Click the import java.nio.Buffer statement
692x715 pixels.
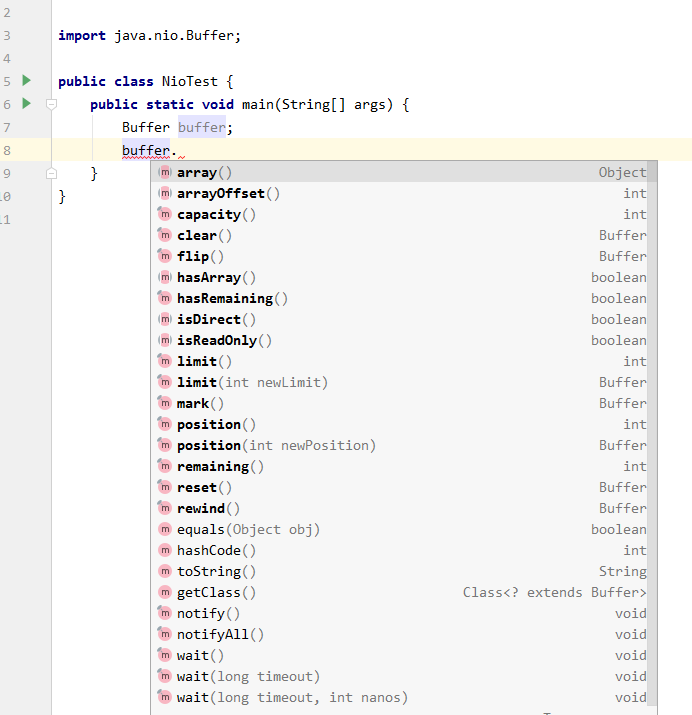[150, 36]
